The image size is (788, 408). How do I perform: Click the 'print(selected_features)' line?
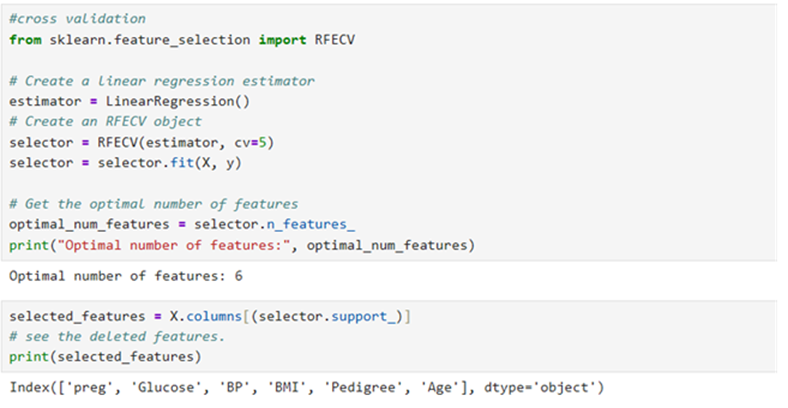click(x=103, y=357)
